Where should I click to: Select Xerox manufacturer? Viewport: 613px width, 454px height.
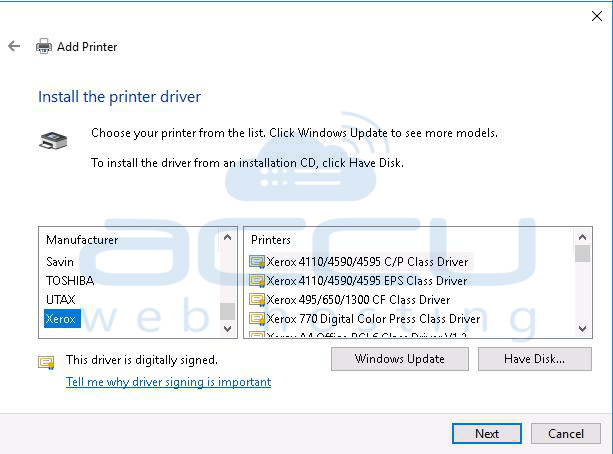coord(62,319)
